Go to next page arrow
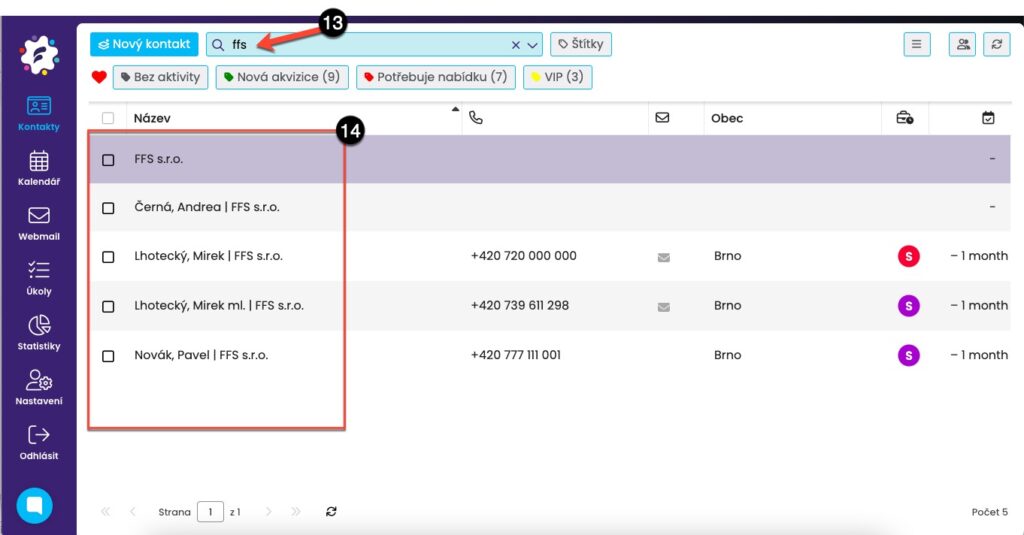This screenshot has height=535, width=1024. coord(268,511)
